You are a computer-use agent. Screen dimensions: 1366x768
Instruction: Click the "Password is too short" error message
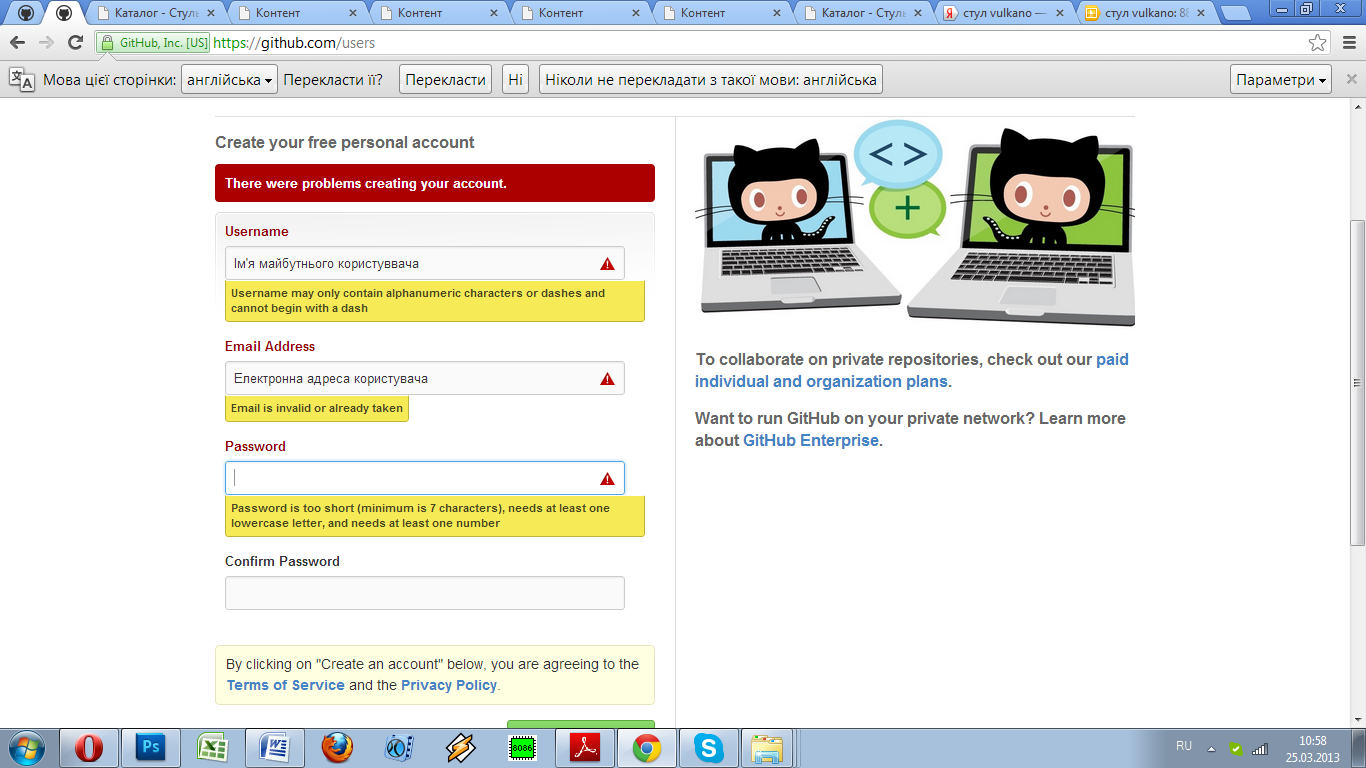click(435, 515)
